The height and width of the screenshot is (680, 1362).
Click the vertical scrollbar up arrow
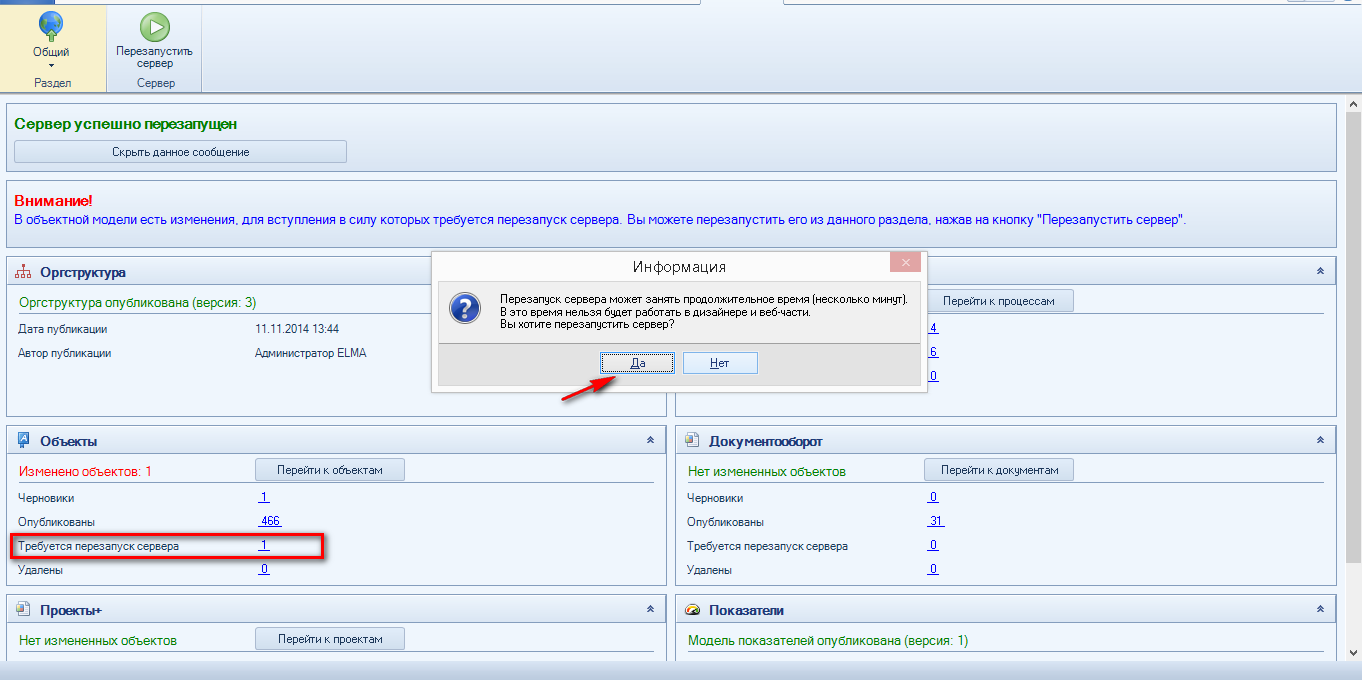1353,104
